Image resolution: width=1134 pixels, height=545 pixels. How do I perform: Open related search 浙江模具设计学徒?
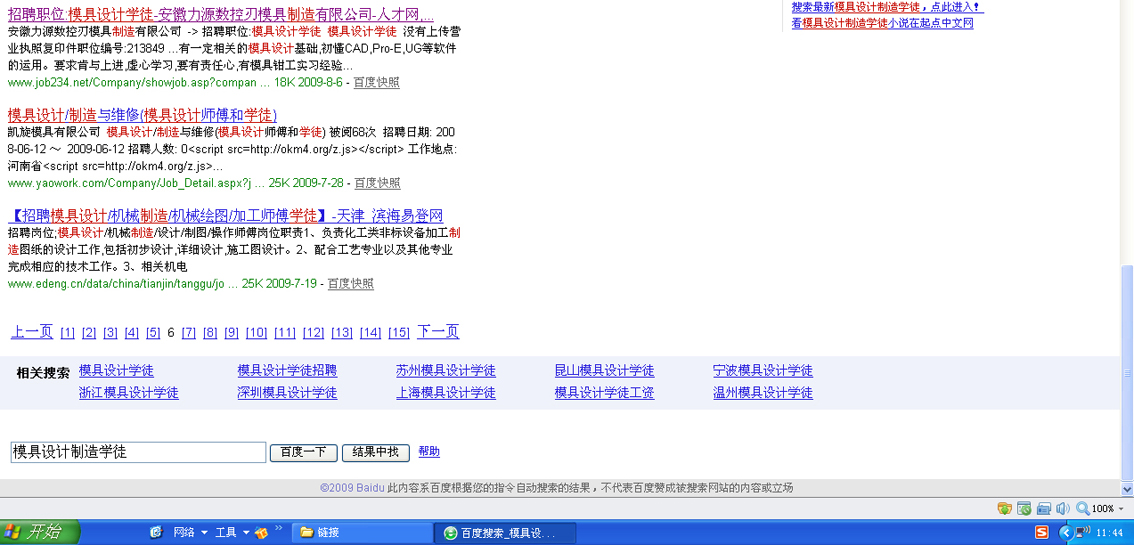[x=129, y=393]
